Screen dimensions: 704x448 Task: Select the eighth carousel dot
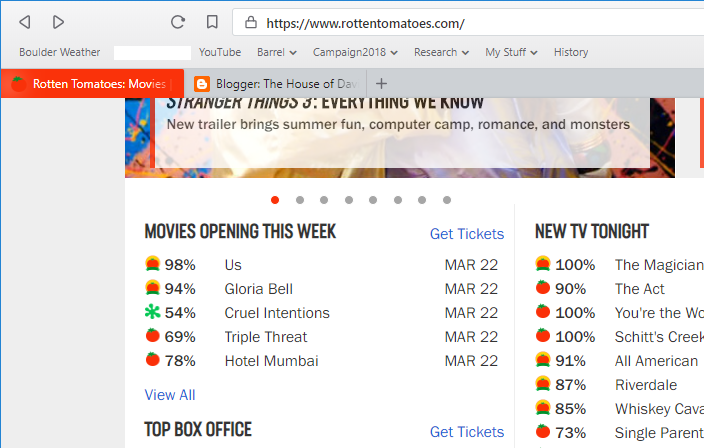click(x=447, y=200)
